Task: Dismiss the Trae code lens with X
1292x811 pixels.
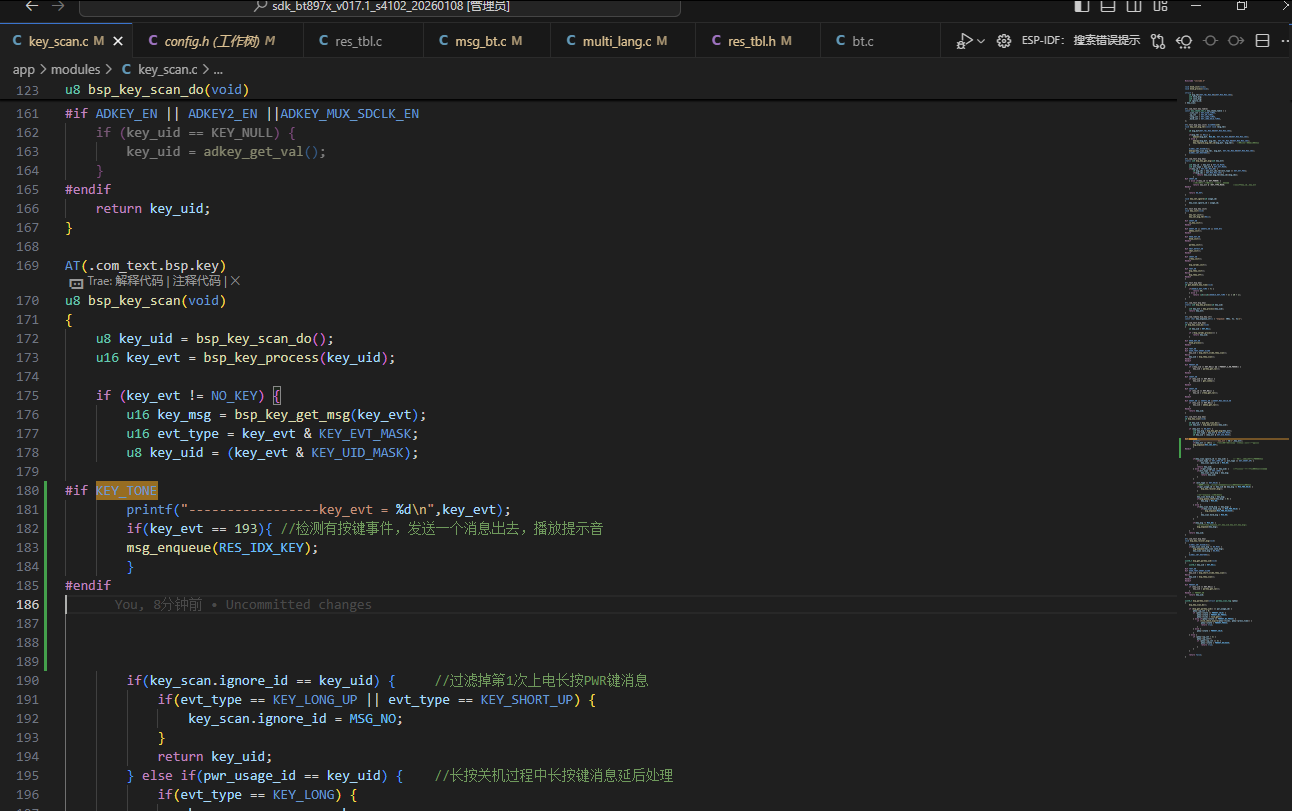Action: tap(235, 281)
